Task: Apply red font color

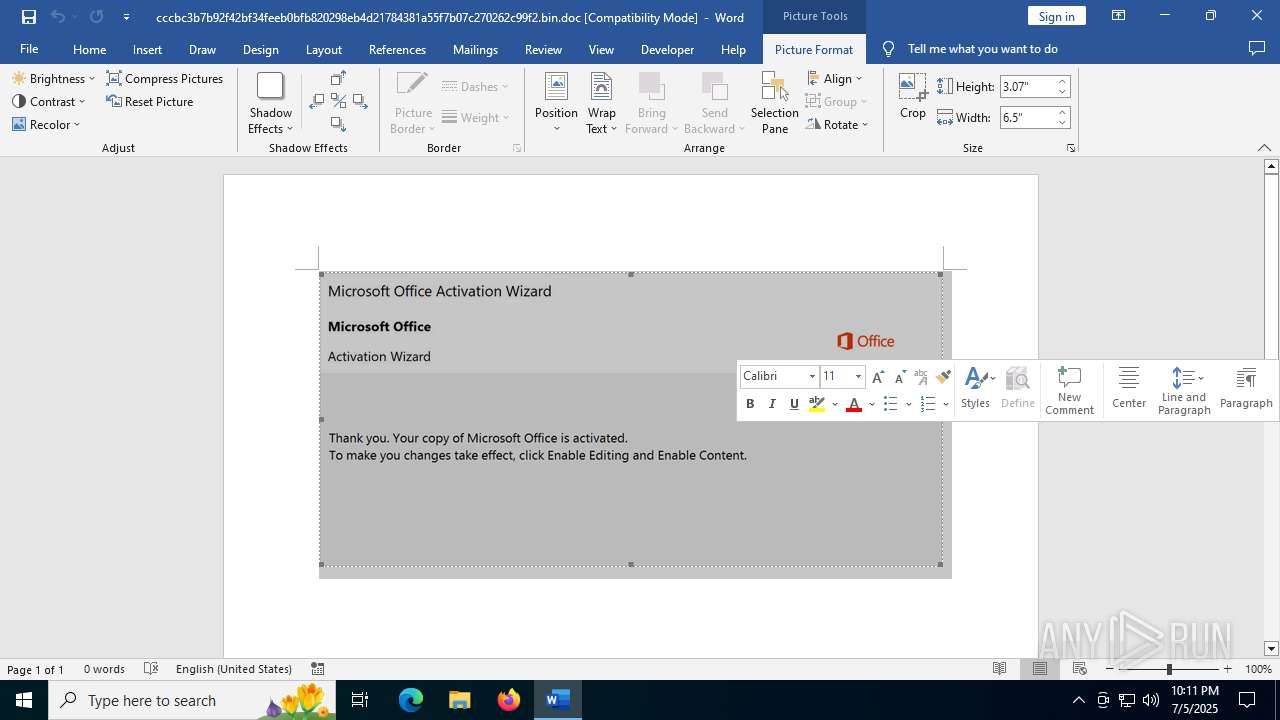Action: (x=854, y=404)
